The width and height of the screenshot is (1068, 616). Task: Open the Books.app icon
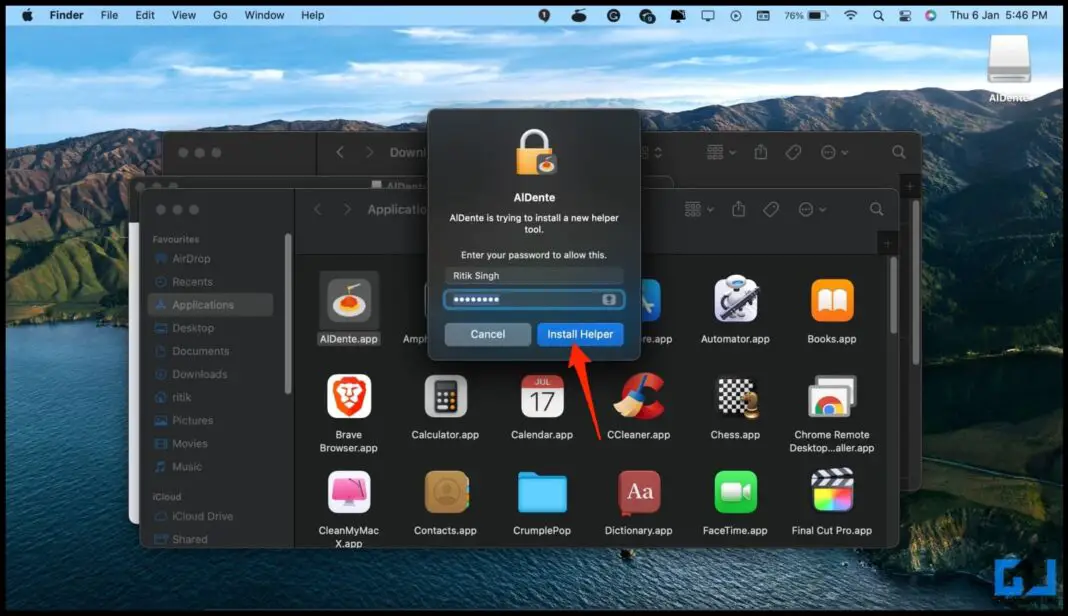tap(832, 301)
